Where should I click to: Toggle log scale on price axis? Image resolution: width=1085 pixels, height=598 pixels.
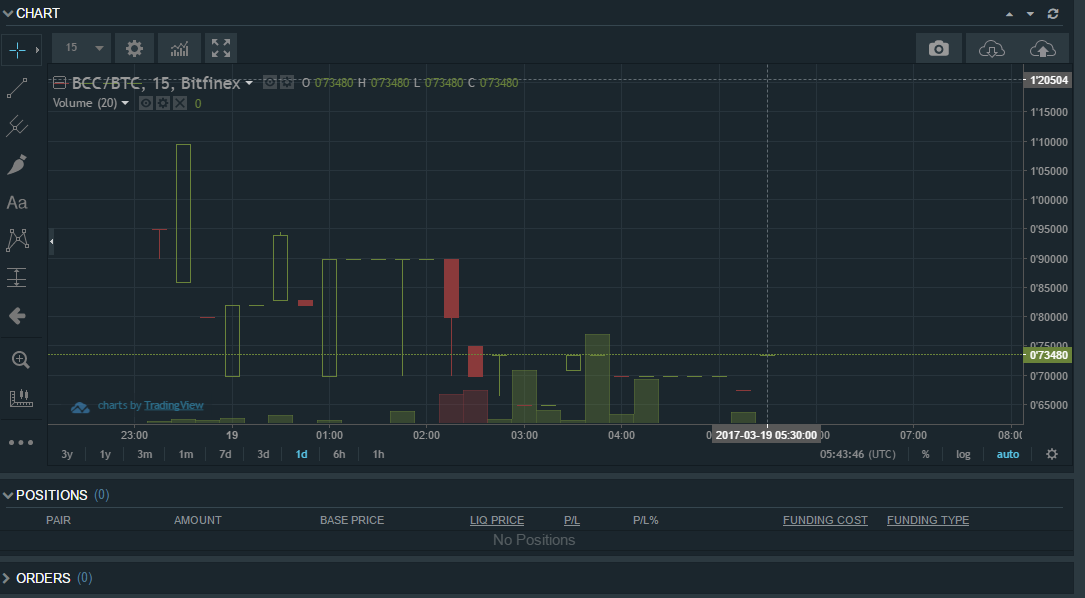(x=962, y=454)
